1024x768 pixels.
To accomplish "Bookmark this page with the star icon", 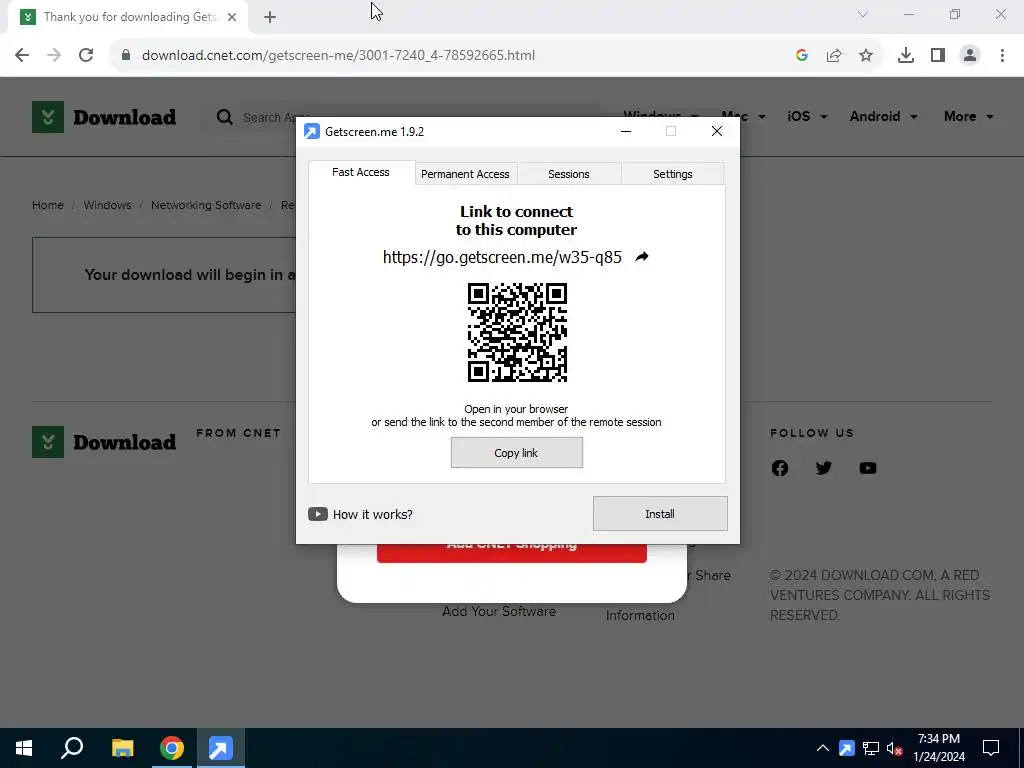I will (x=866, y=56).
